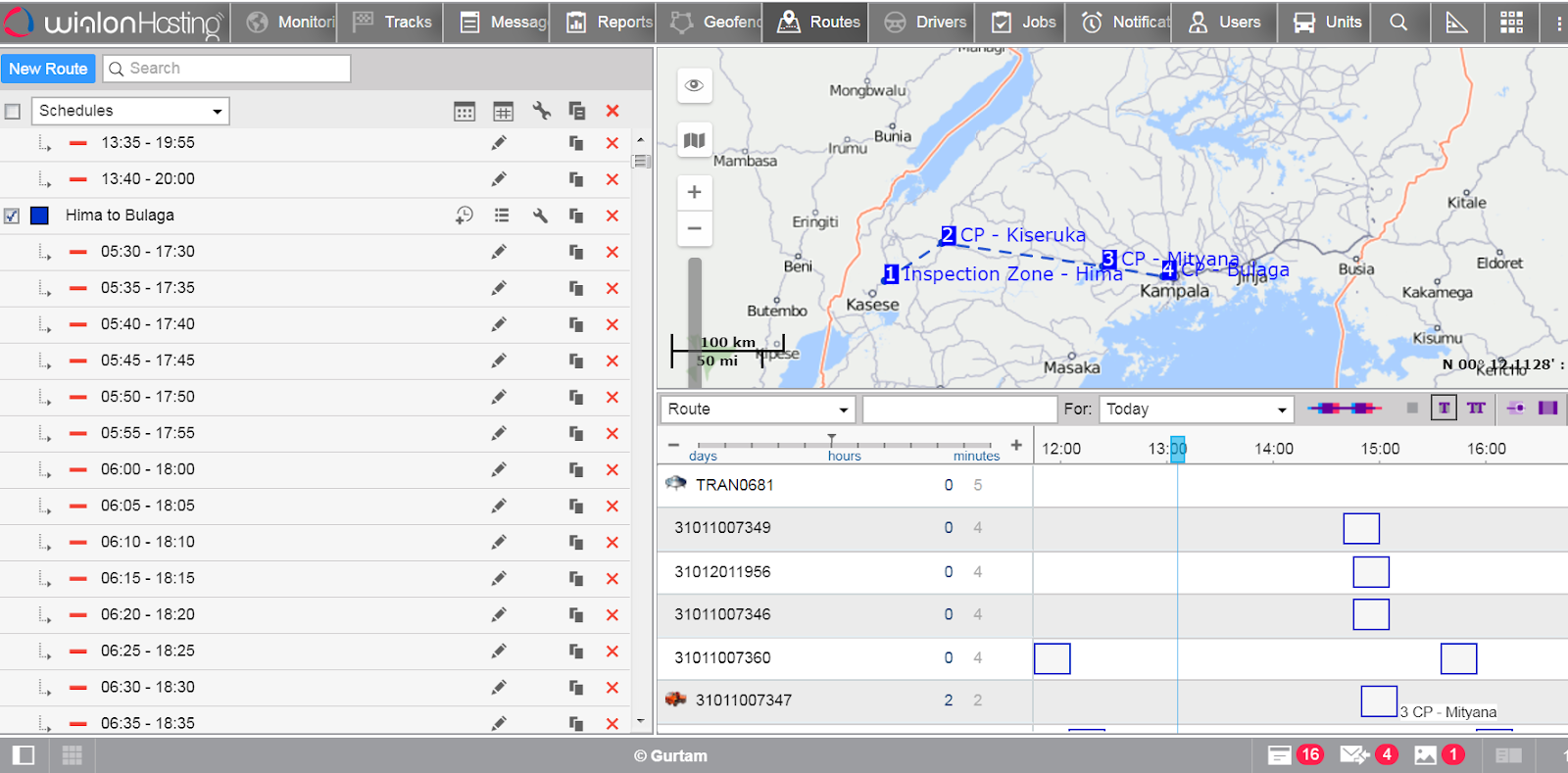The height and width of the screenshot is (773, 1568).
Task: Open the Hima to Bulaga checkpoints list icon
Action: 502,216
